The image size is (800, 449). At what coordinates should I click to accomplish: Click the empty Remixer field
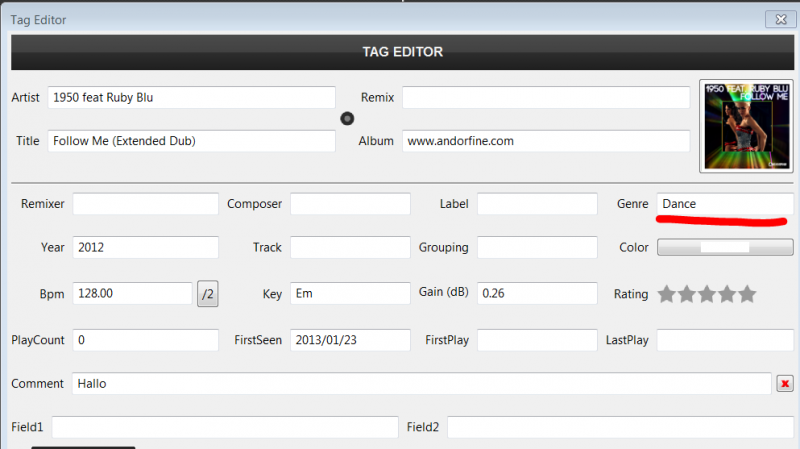point(145,204)
